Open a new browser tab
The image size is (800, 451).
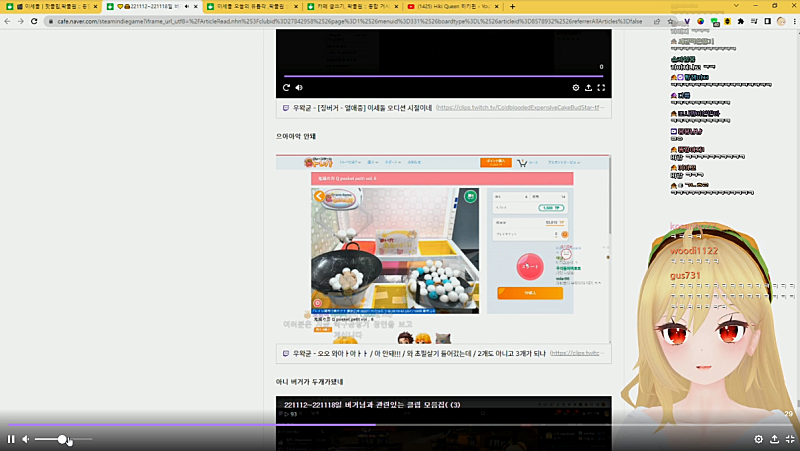pos(512,7)
